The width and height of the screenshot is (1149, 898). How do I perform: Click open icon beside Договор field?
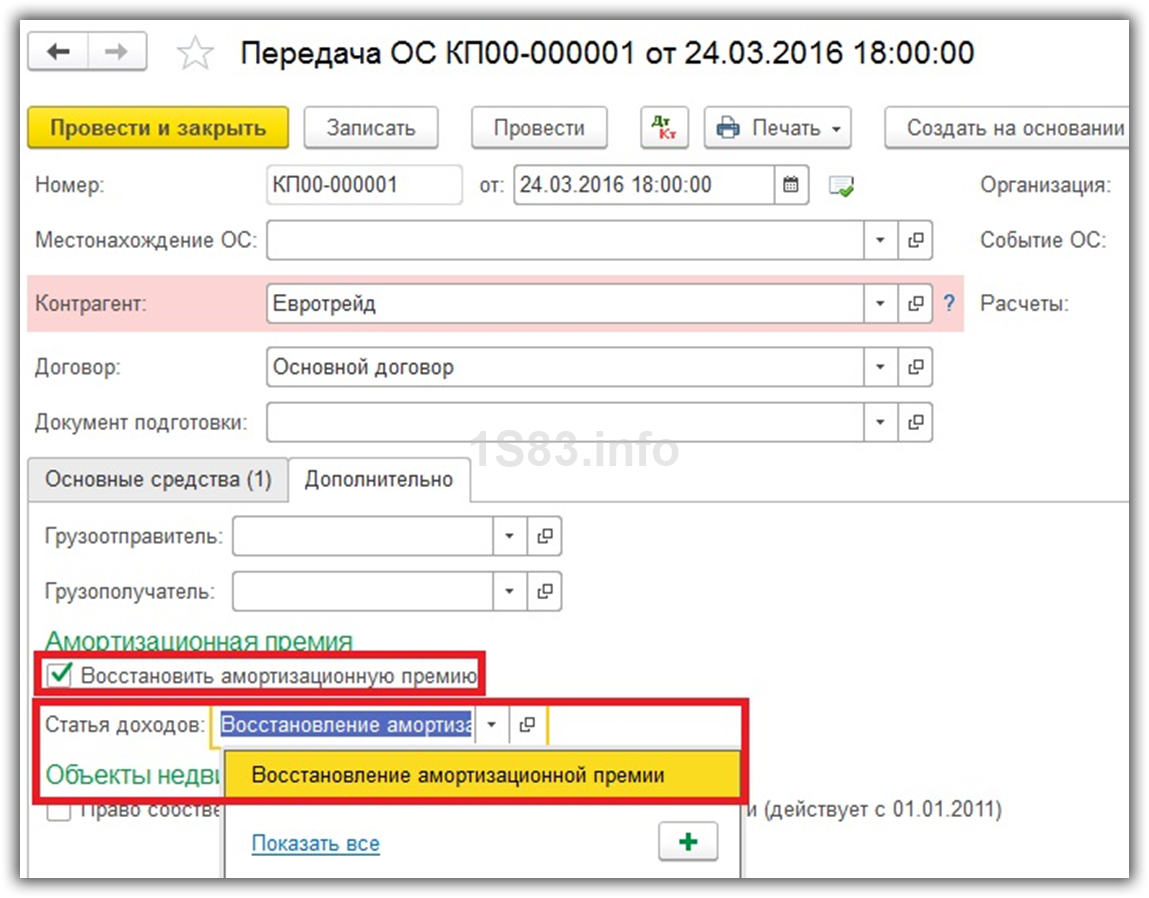pyautogui.click(x=915, y=367)
